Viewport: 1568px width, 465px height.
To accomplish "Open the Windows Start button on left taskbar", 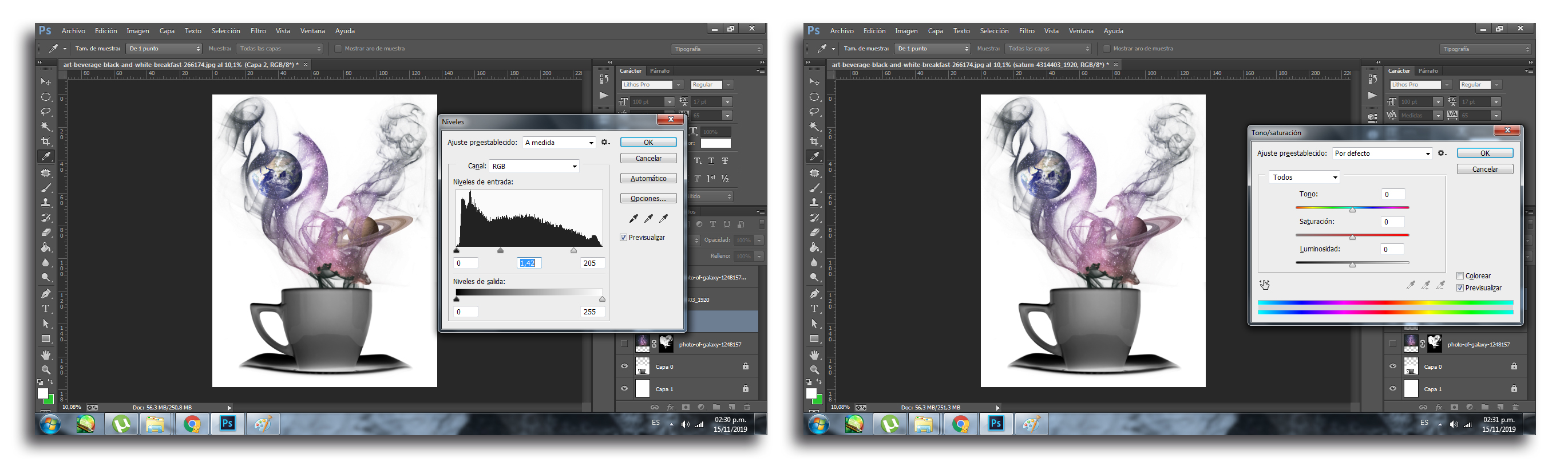I will click(50, 424).
